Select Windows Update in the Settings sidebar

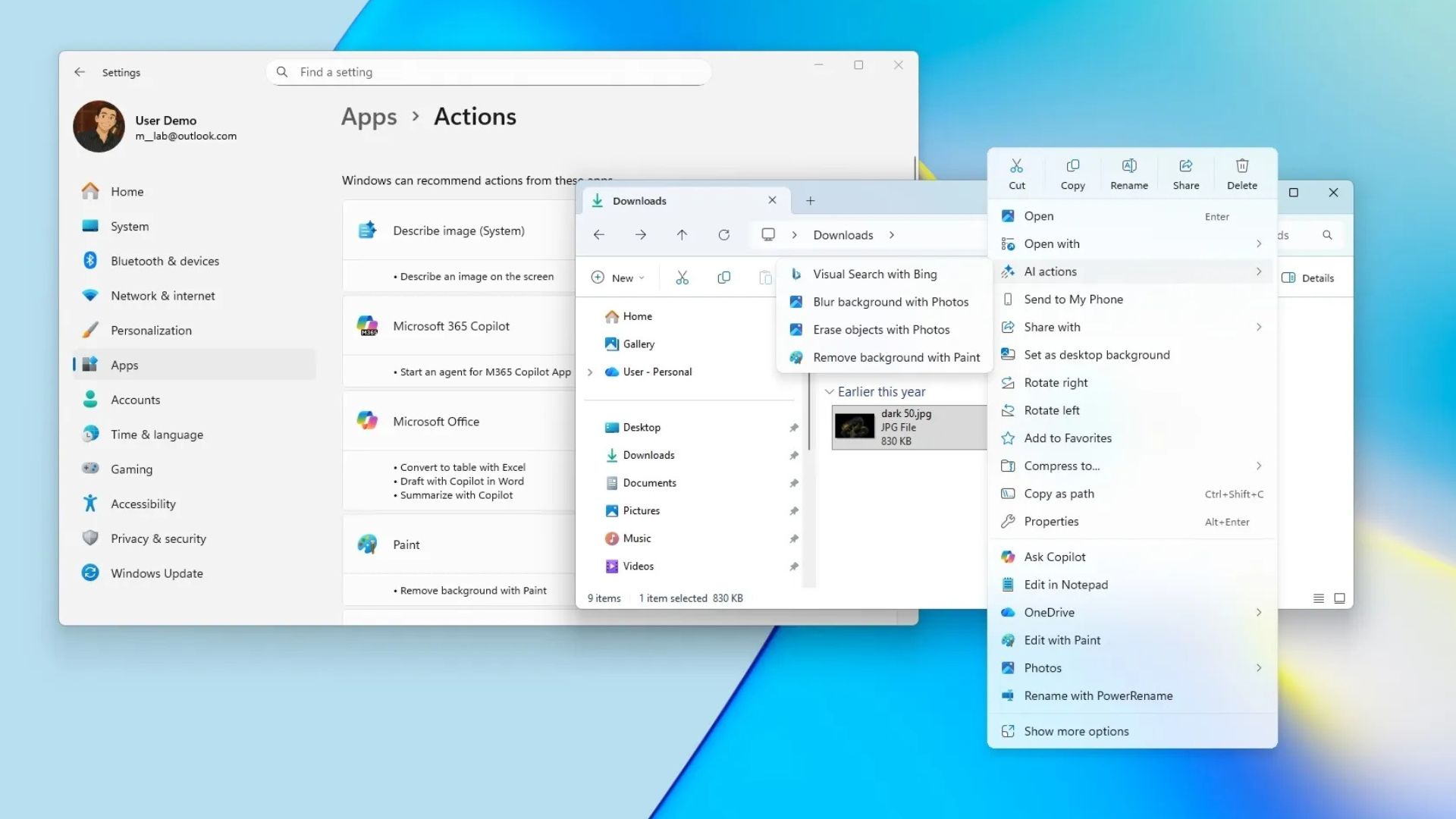point(156,573)
